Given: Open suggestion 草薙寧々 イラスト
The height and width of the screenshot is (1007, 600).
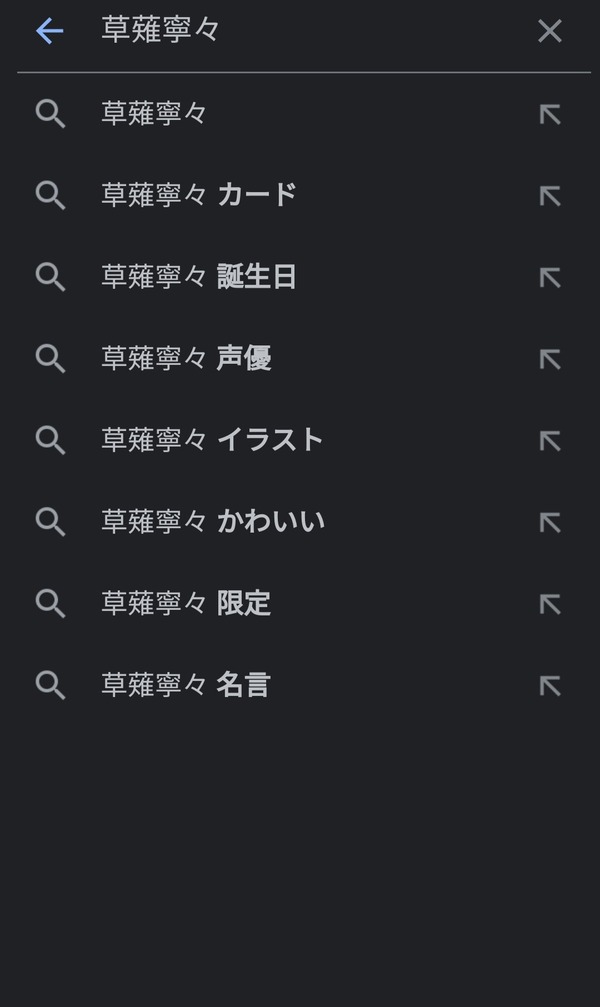Looking at the screenshot, I should coord(300,440).
